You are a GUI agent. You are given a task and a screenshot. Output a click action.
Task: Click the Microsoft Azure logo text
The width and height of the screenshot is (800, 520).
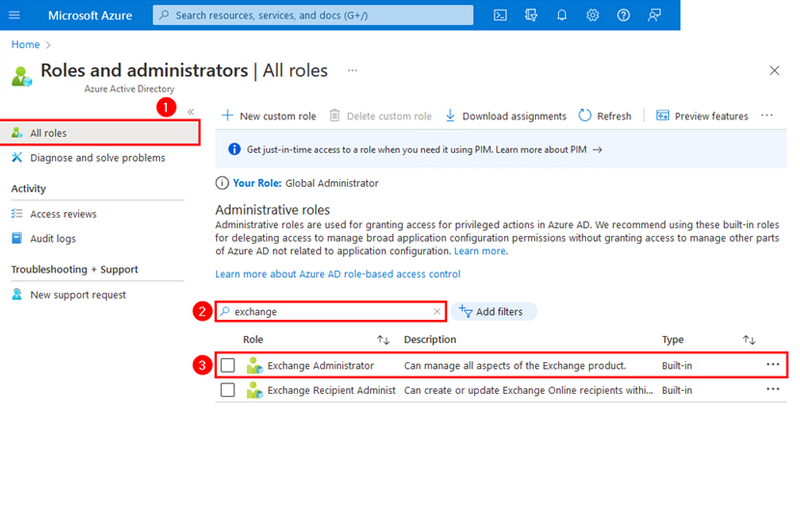pyautogui.click(x=90, y=15)
